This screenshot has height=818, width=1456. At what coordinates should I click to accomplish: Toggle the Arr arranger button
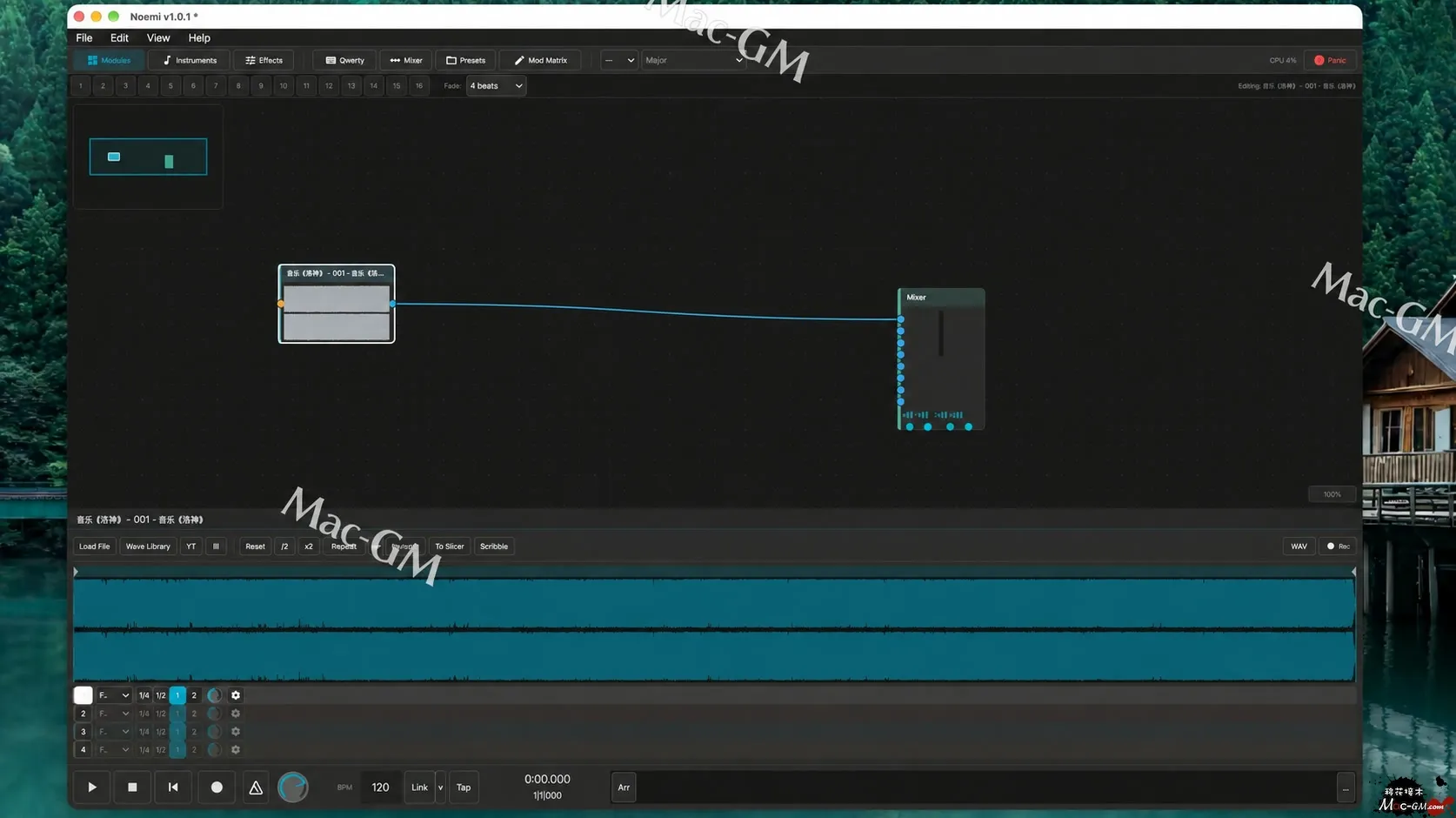pyautogui.click(x=624, y=788)
